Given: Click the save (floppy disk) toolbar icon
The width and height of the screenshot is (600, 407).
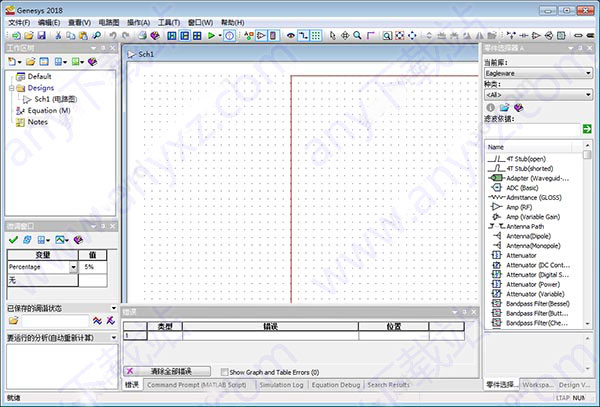Looking at the screenshot, I should point(41,36).
